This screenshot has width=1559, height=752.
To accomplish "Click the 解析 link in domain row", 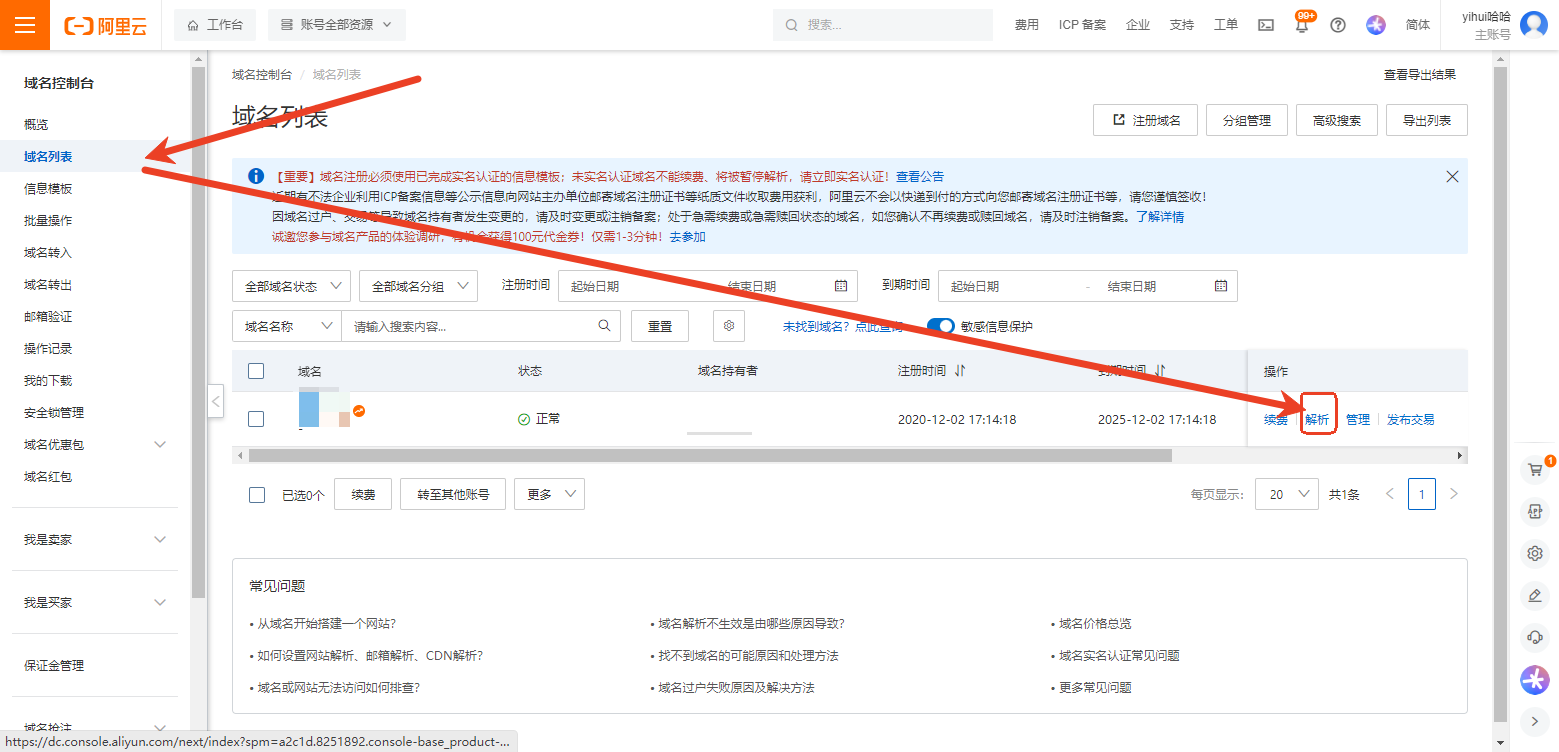I will (x=1317, y=419).
